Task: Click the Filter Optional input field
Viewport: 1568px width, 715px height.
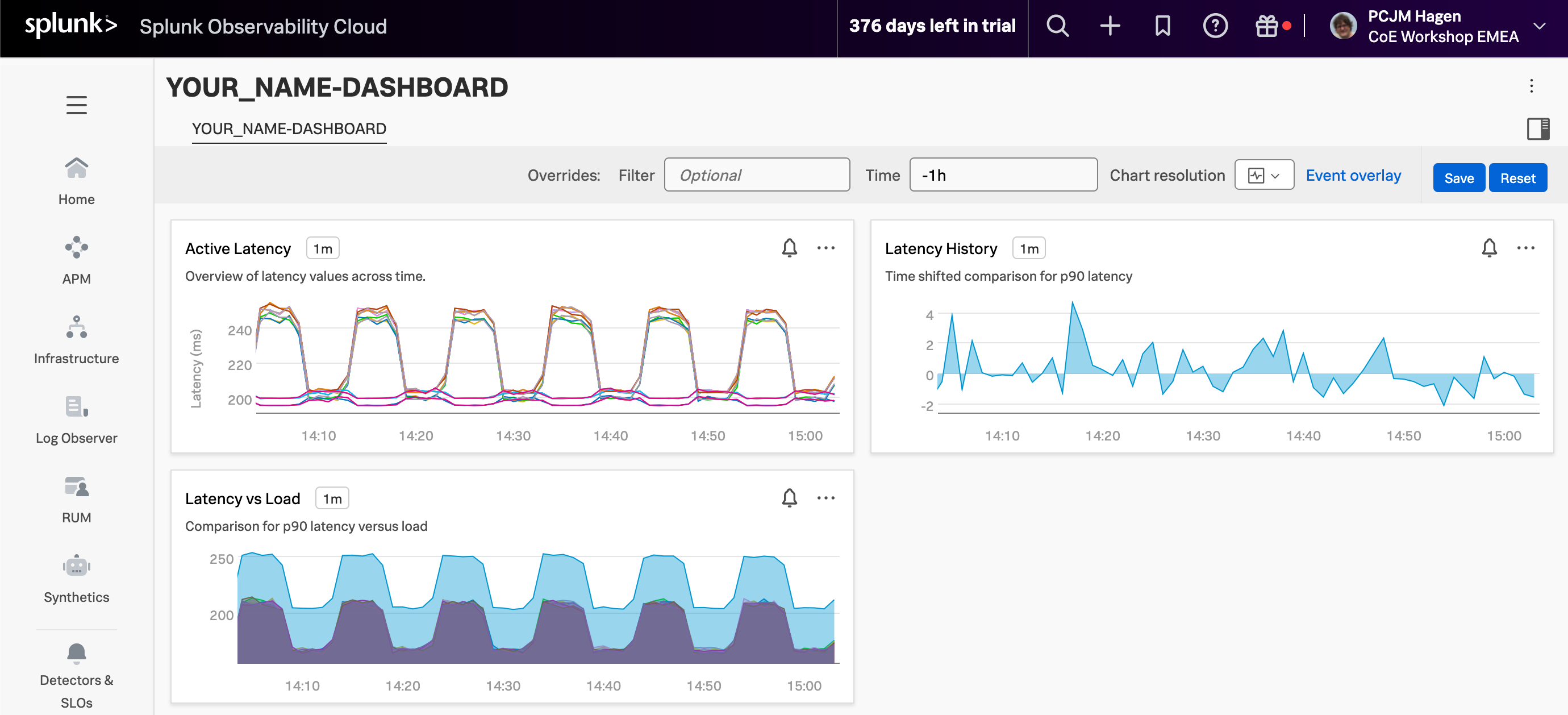Action: coord(757,176)
